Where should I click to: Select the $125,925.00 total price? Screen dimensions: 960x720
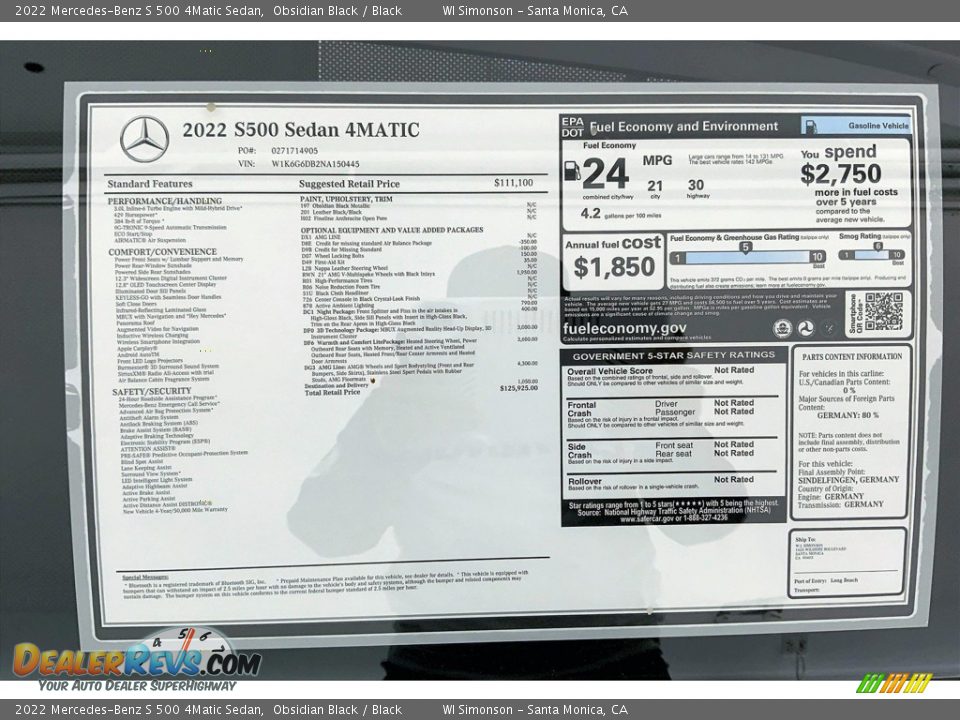[519, 388]
